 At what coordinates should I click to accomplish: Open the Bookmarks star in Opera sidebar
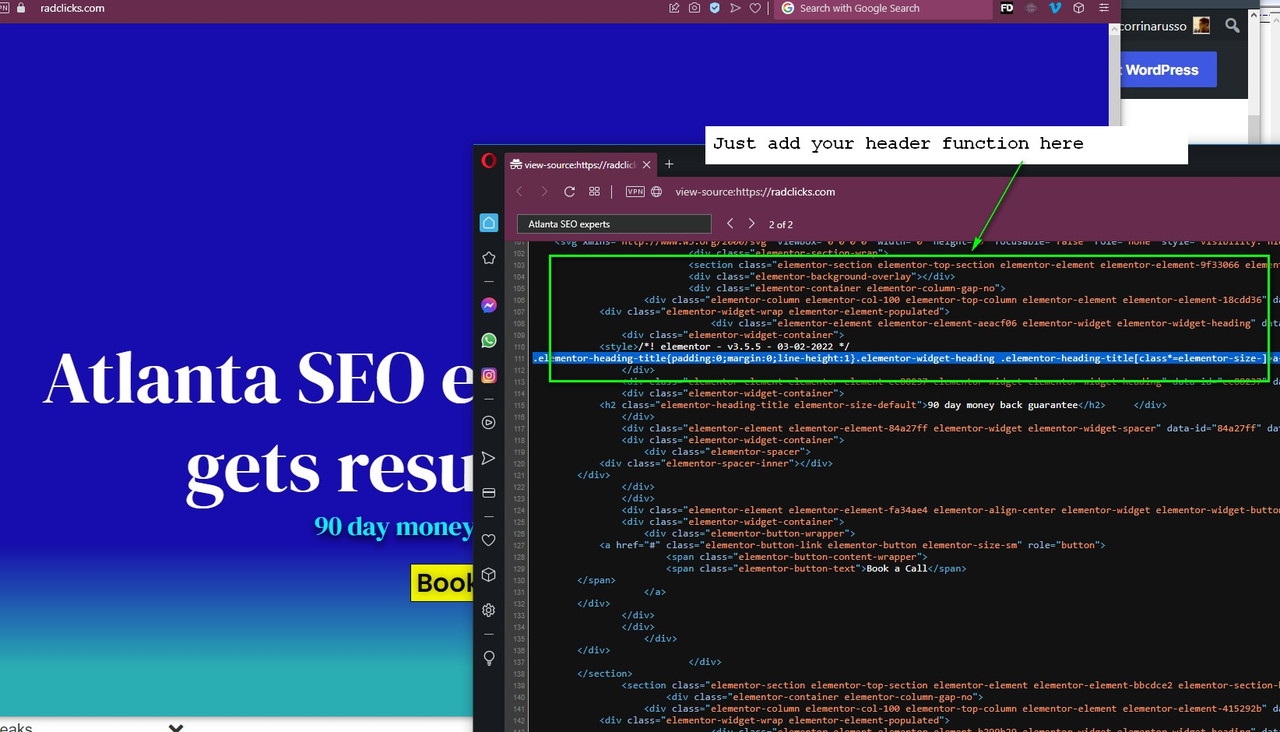pyautogui.click(x=489, y=258)
